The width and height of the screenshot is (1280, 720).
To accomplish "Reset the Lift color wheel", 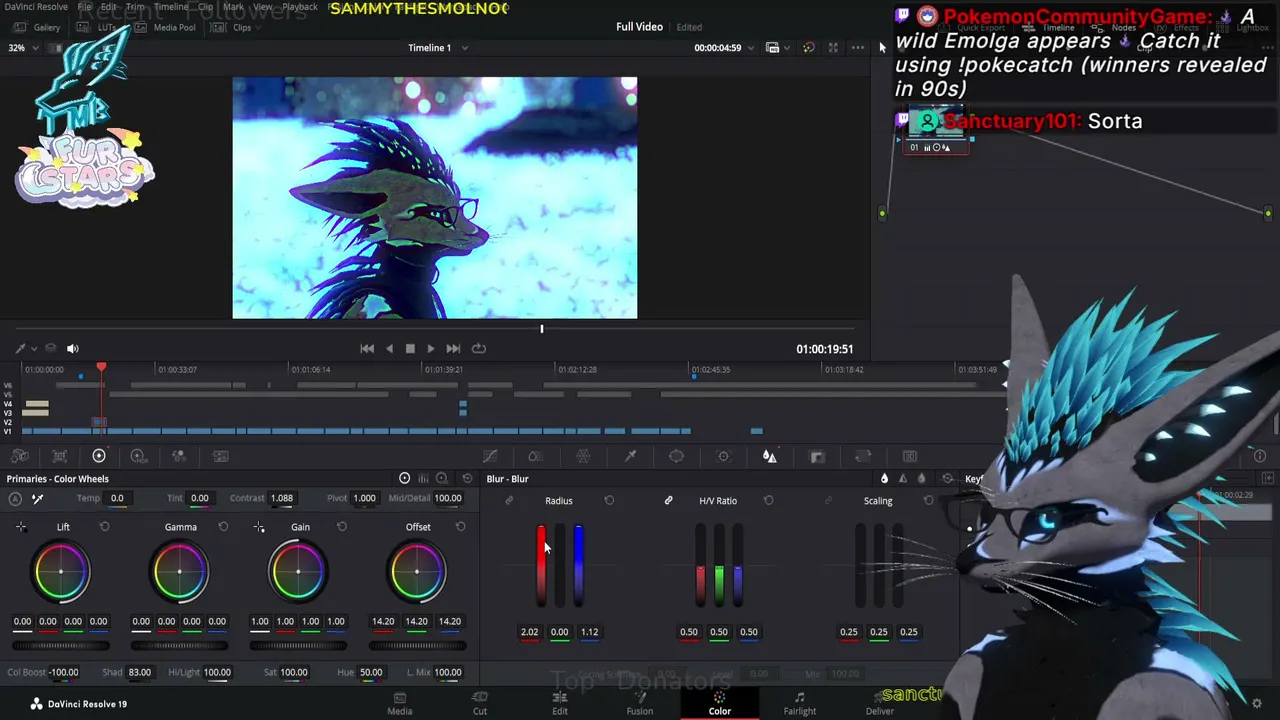I will coord(104,527).
